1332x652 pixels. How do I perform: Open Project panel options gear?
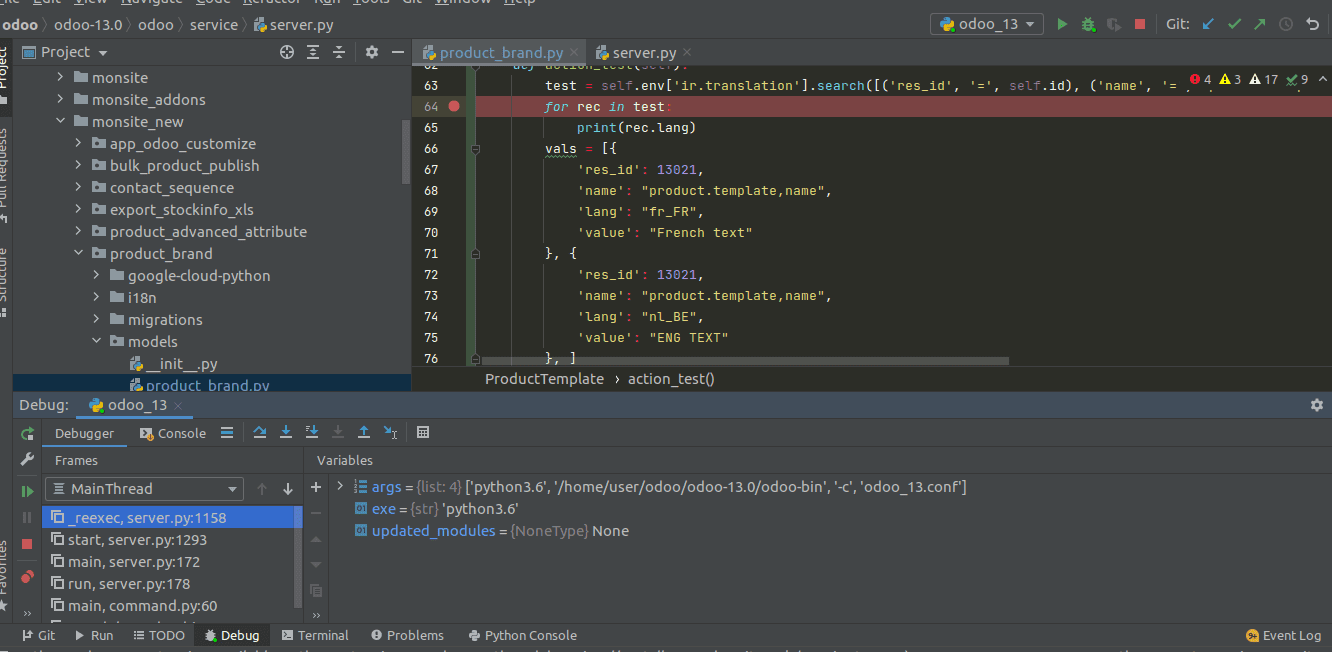(372, 52)
